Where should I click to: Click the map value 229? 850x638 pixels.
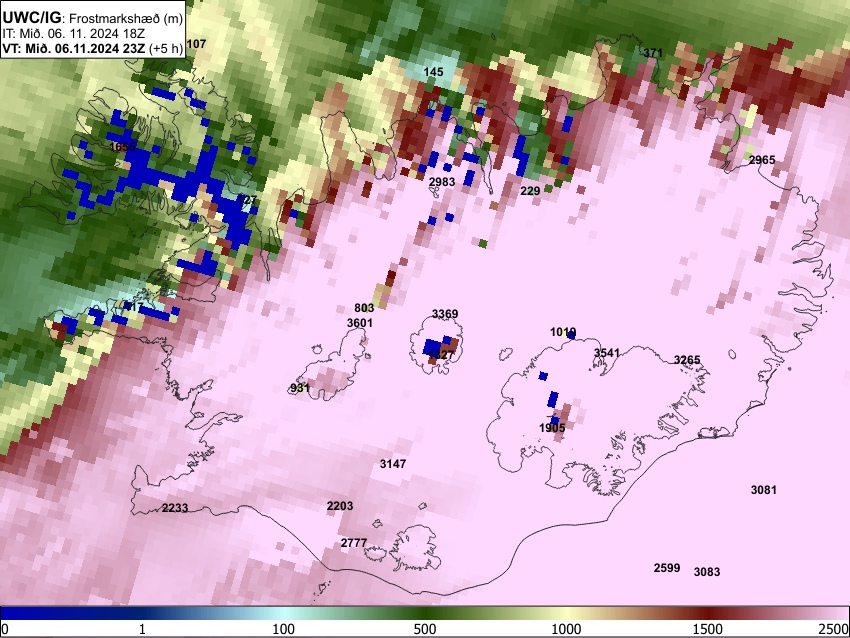pyautogui.click(x=530, y=191)
